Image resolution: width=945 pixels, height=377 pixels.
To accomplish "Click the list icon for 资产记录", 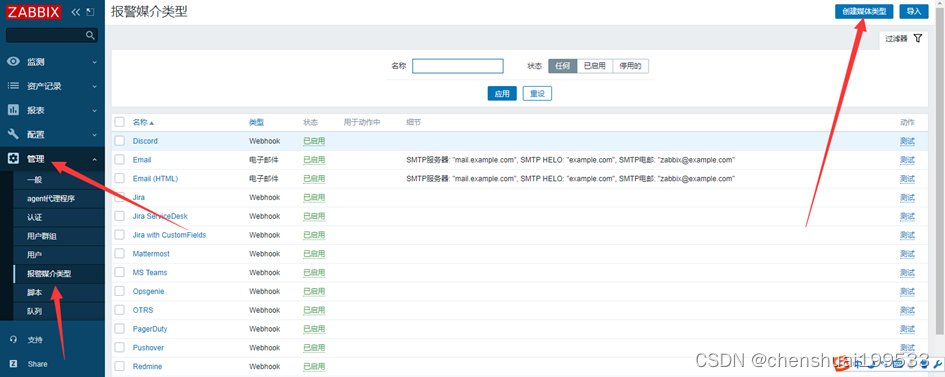I will 13,86.
